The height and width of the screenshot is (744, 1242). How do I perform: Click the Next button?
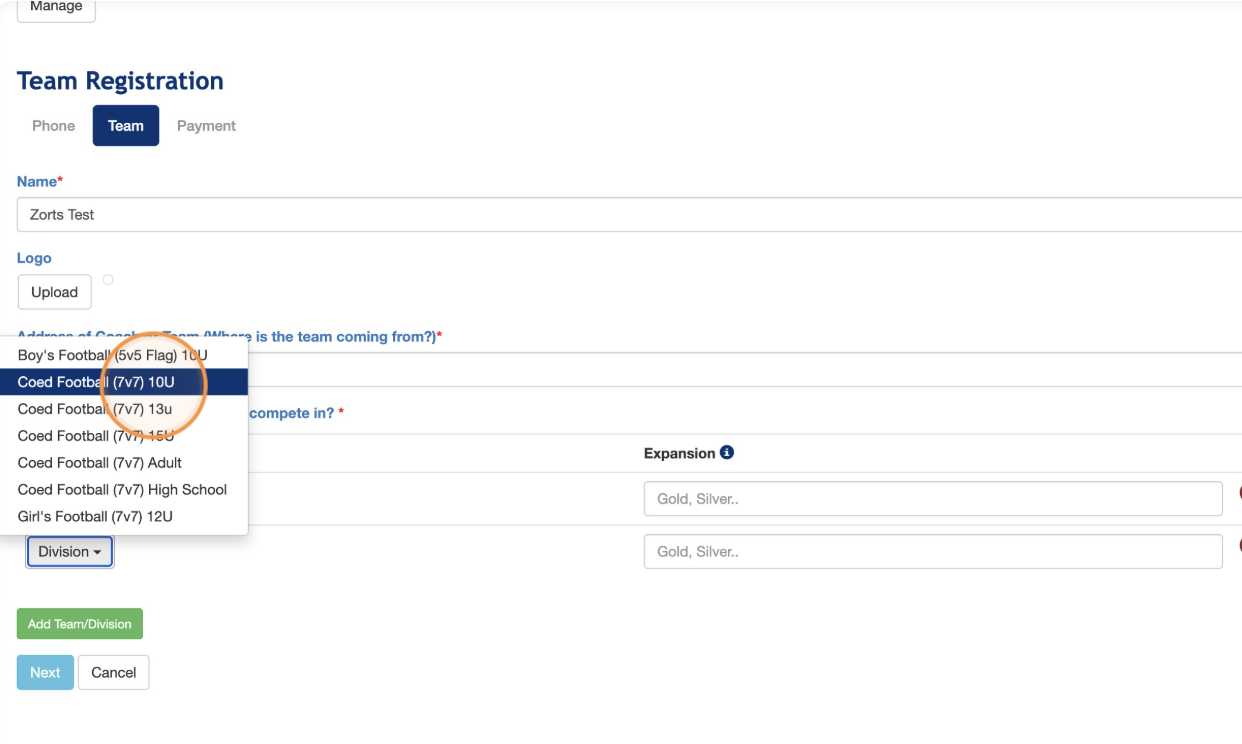[x=45, y=673]
